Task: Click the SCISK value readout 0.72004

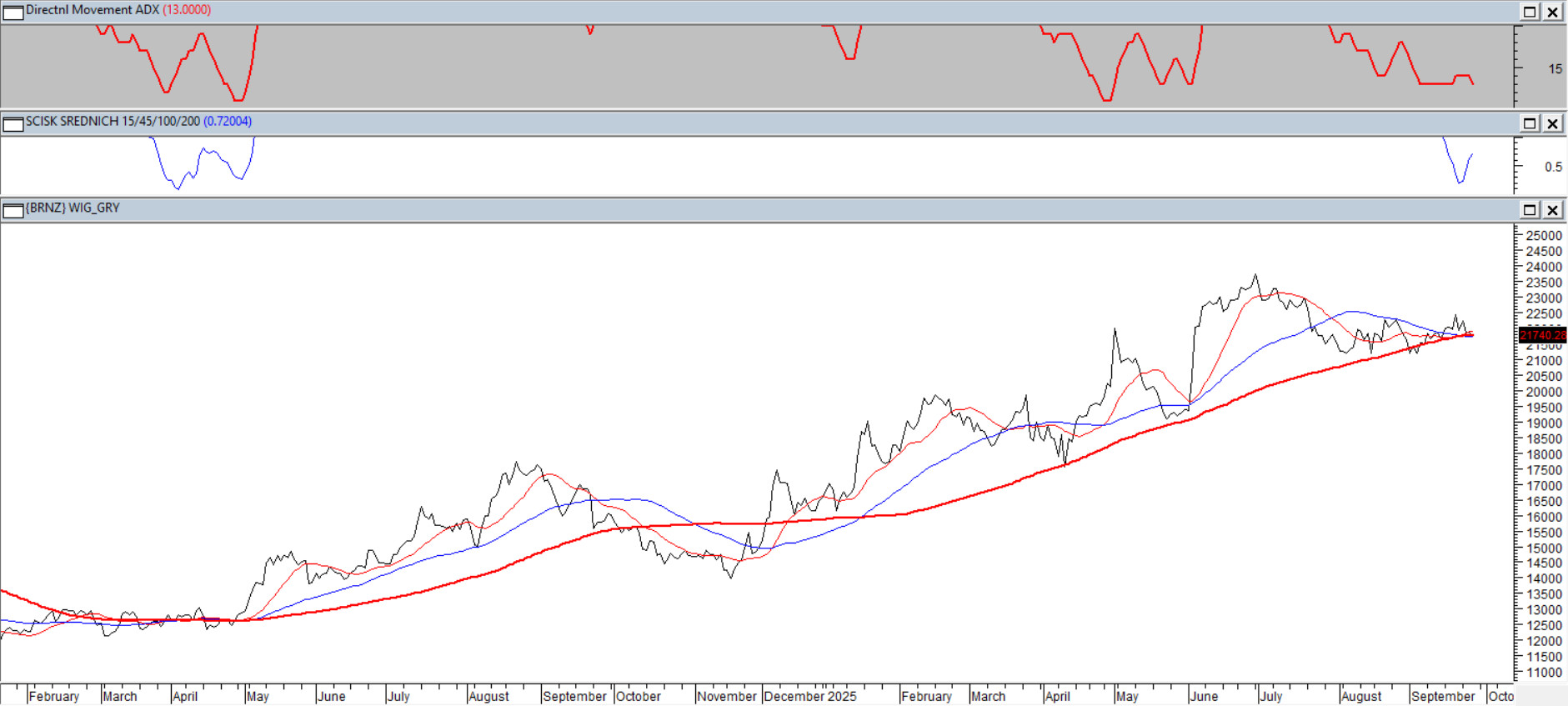Action: click(228, 122)
